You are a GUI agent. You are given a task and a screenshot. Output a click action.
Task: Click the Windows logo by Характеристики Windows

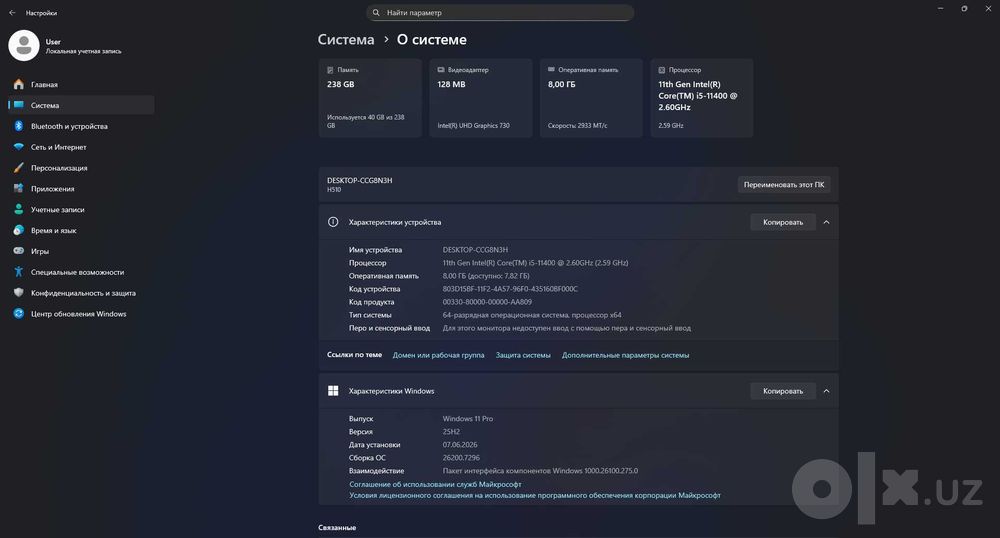pyautogui.click(x=333, y=391)
